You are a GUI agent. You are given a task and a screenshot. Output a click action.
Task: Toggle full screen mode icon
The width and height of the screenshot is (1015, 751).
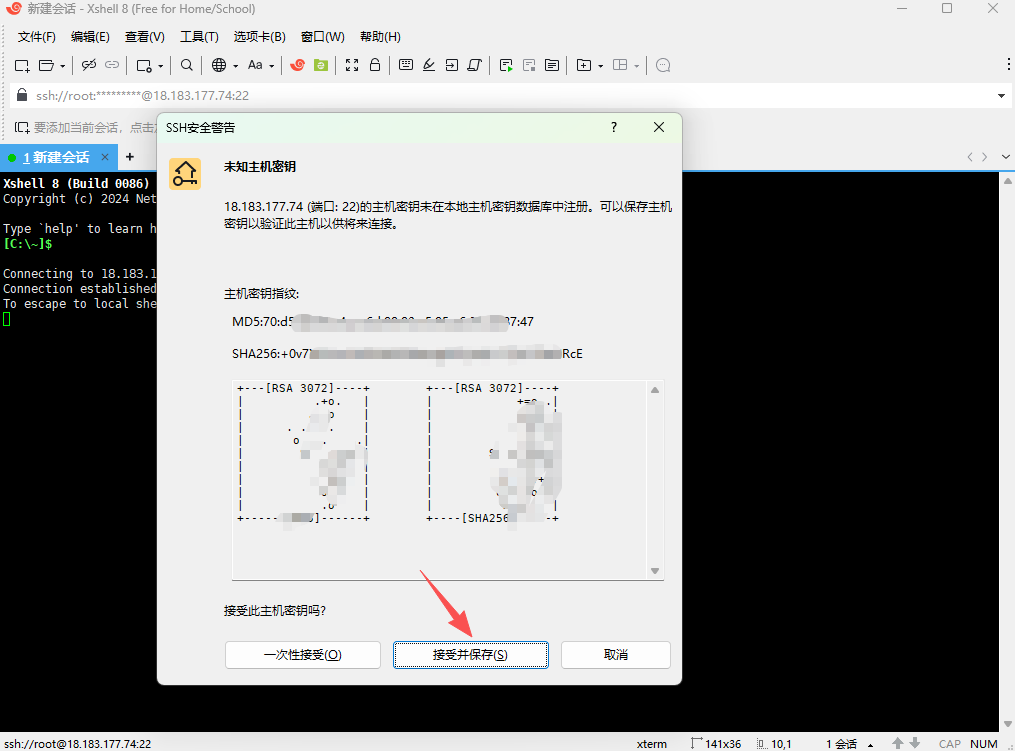point(352,65)
